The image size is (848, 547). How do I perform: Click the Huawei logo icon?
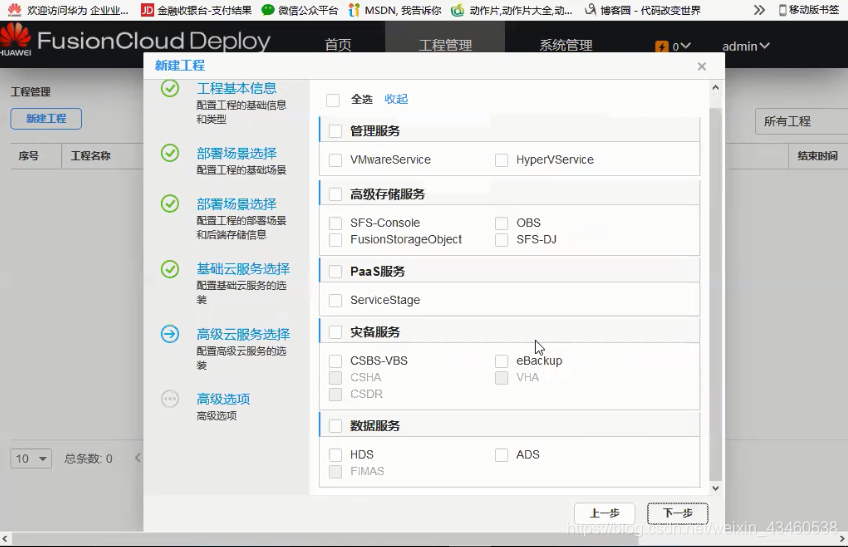click(x=16, y=39)
